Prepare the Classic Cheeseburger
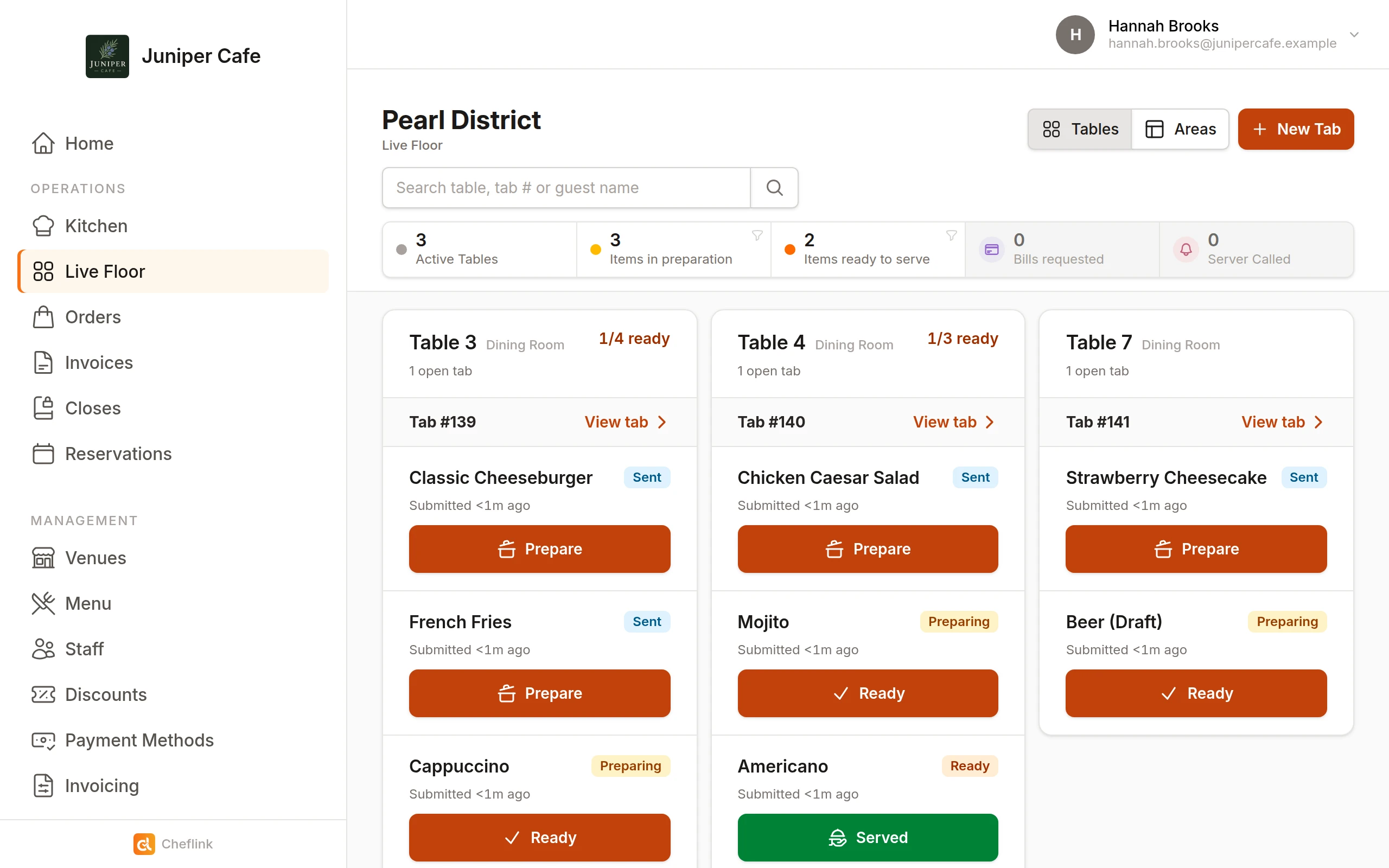The width and height of the screenshot is (1389, 868). tap(539, 549)
